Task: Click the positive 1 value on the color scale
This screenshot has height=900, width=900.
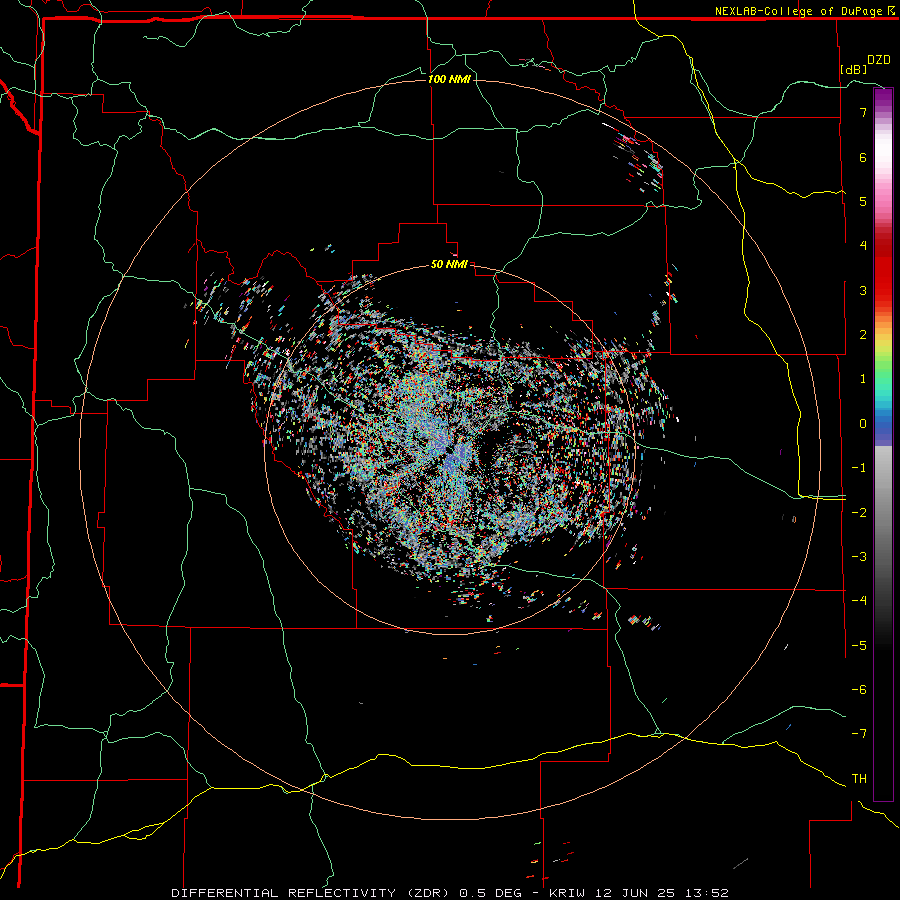Action: (x=863, y=379)
